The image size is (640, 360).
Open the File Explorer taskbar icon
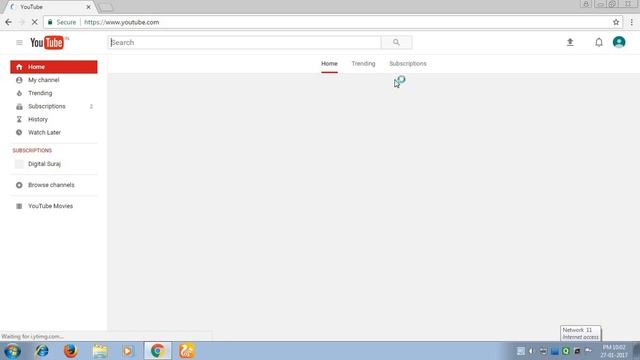(100, 351)
